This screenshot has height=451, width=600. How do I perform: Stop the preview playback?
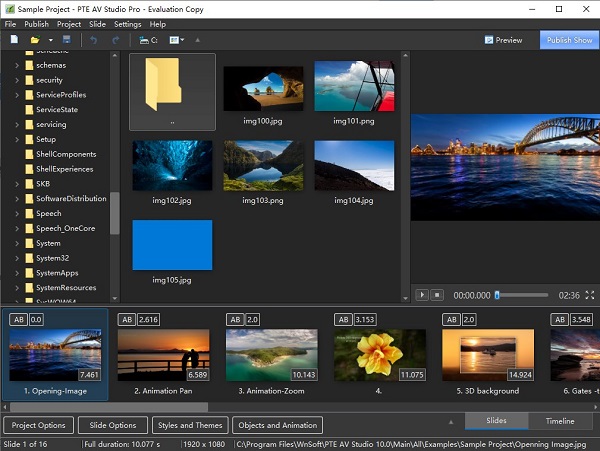tap(437, 295)
